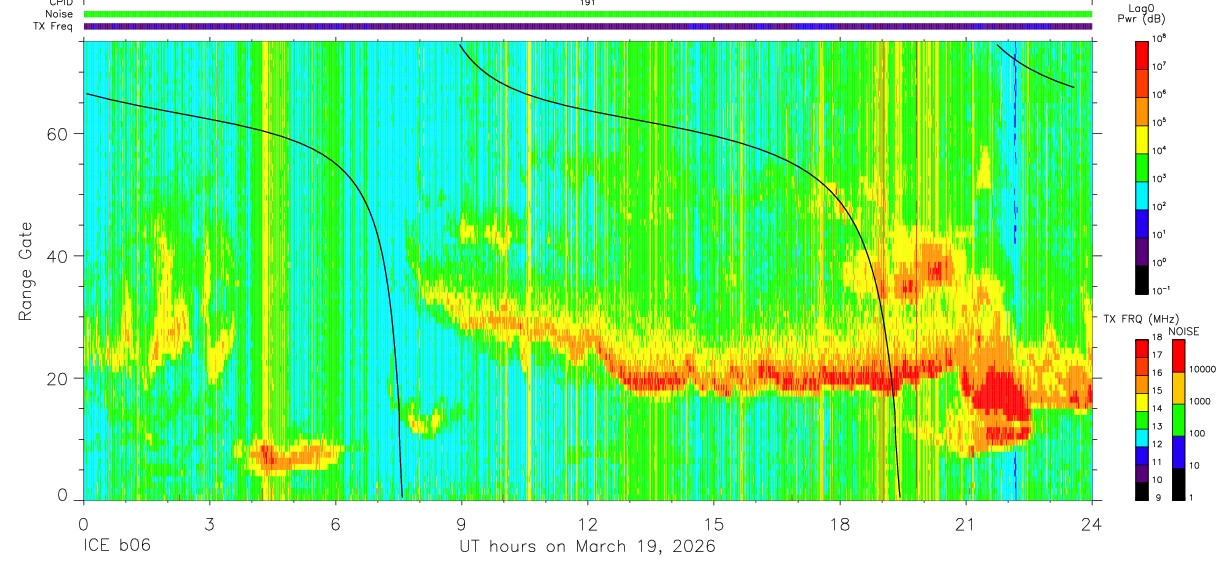Click the 'UT hours on March 19, 2026' label
The image size is (1228, 567).
click(587, 547)
